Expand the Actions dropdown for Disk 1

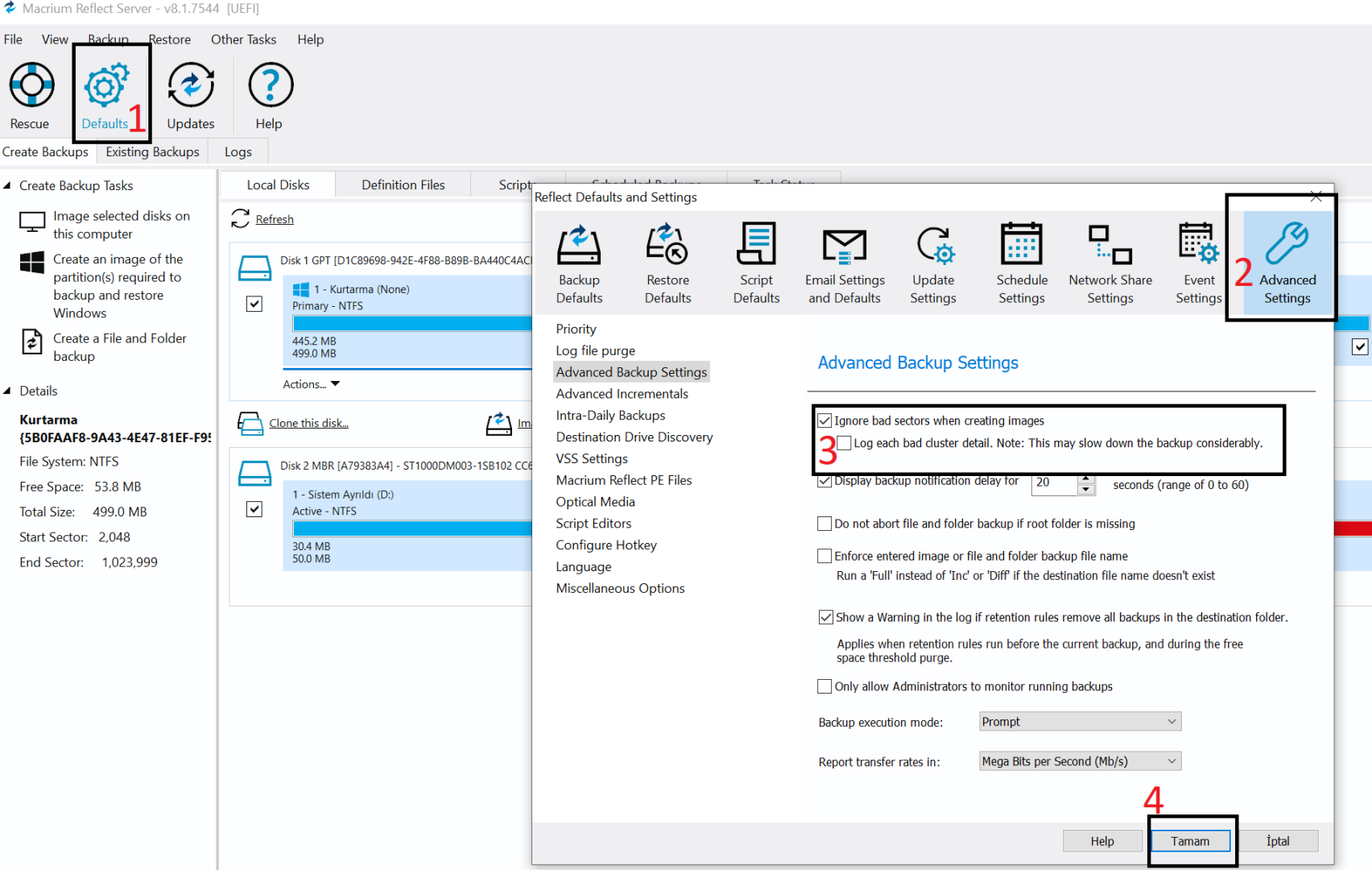312,384
